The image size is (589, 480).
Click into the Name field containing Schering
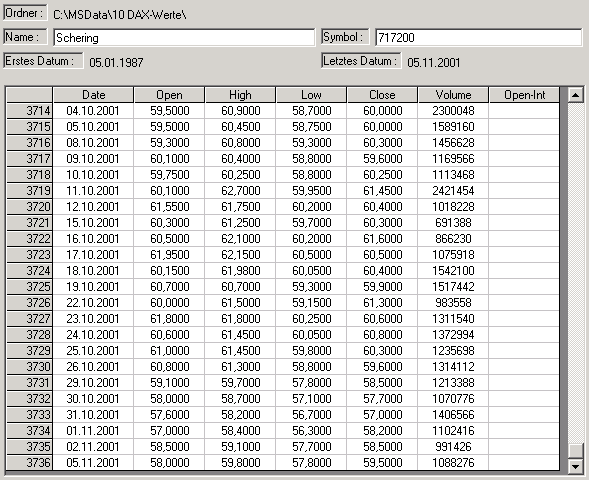[x=184, y=38]
